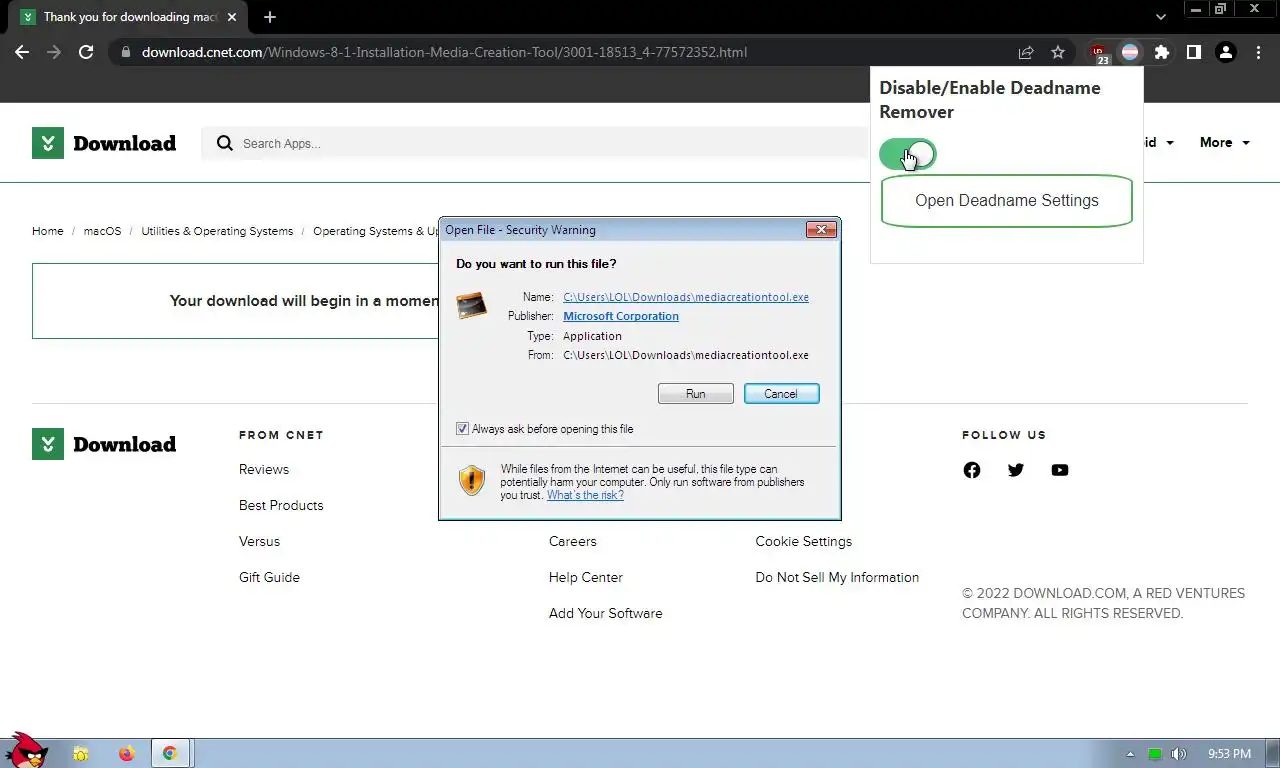
Task: Click the Chrome taskbar button
Action: [x=171, y=754]
